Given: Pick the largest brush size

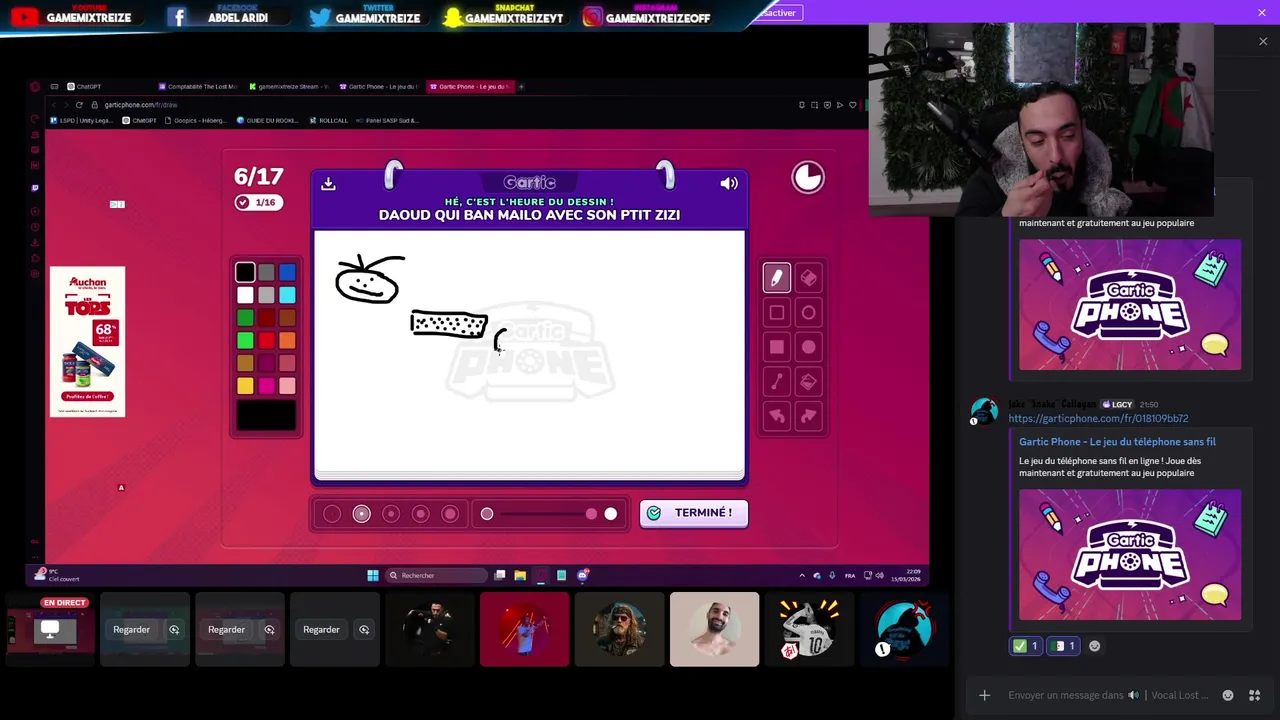Looking at the screenshot, I should [450, 514].
